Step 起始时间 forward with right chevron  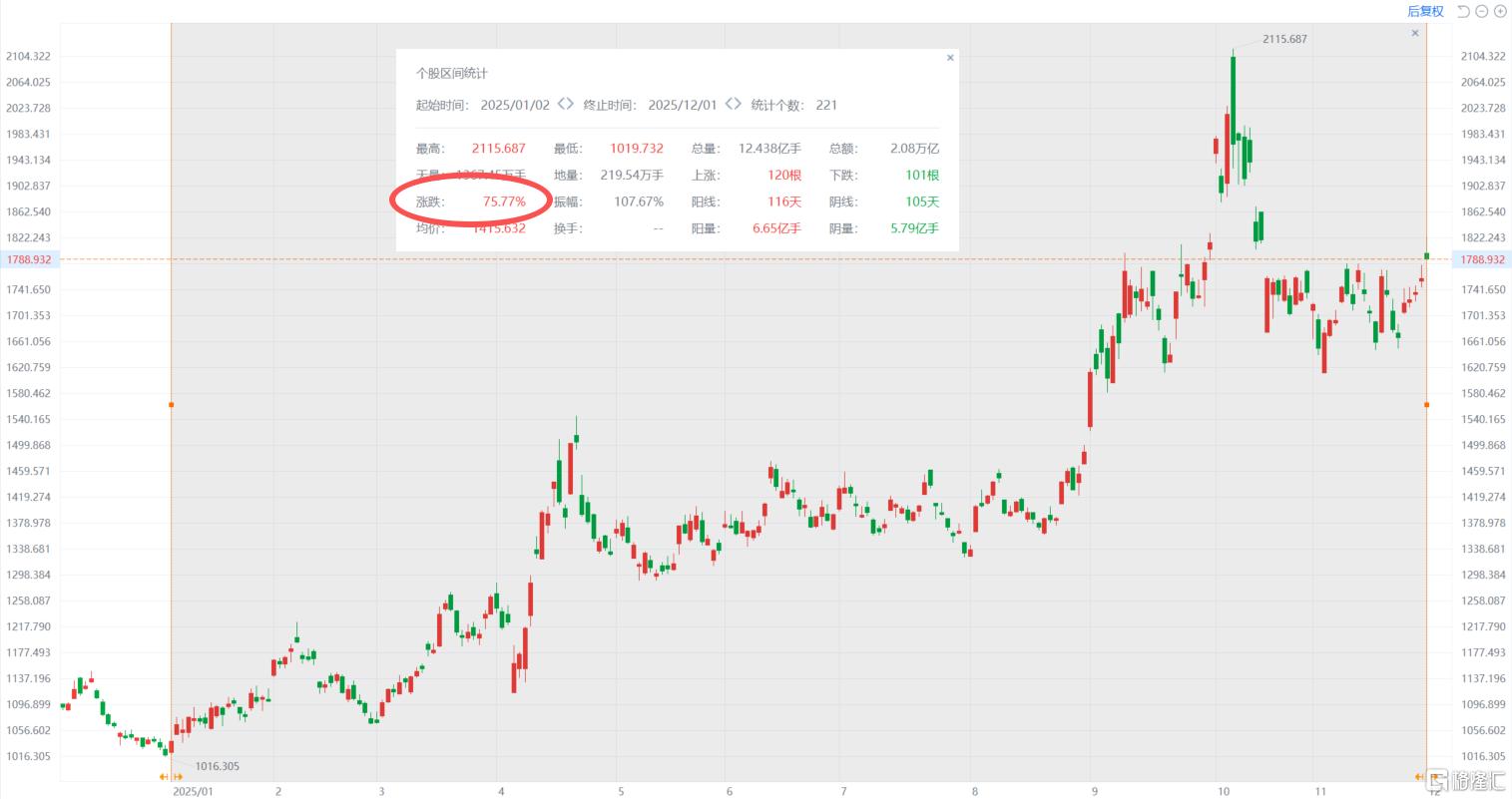pos(570,104)
